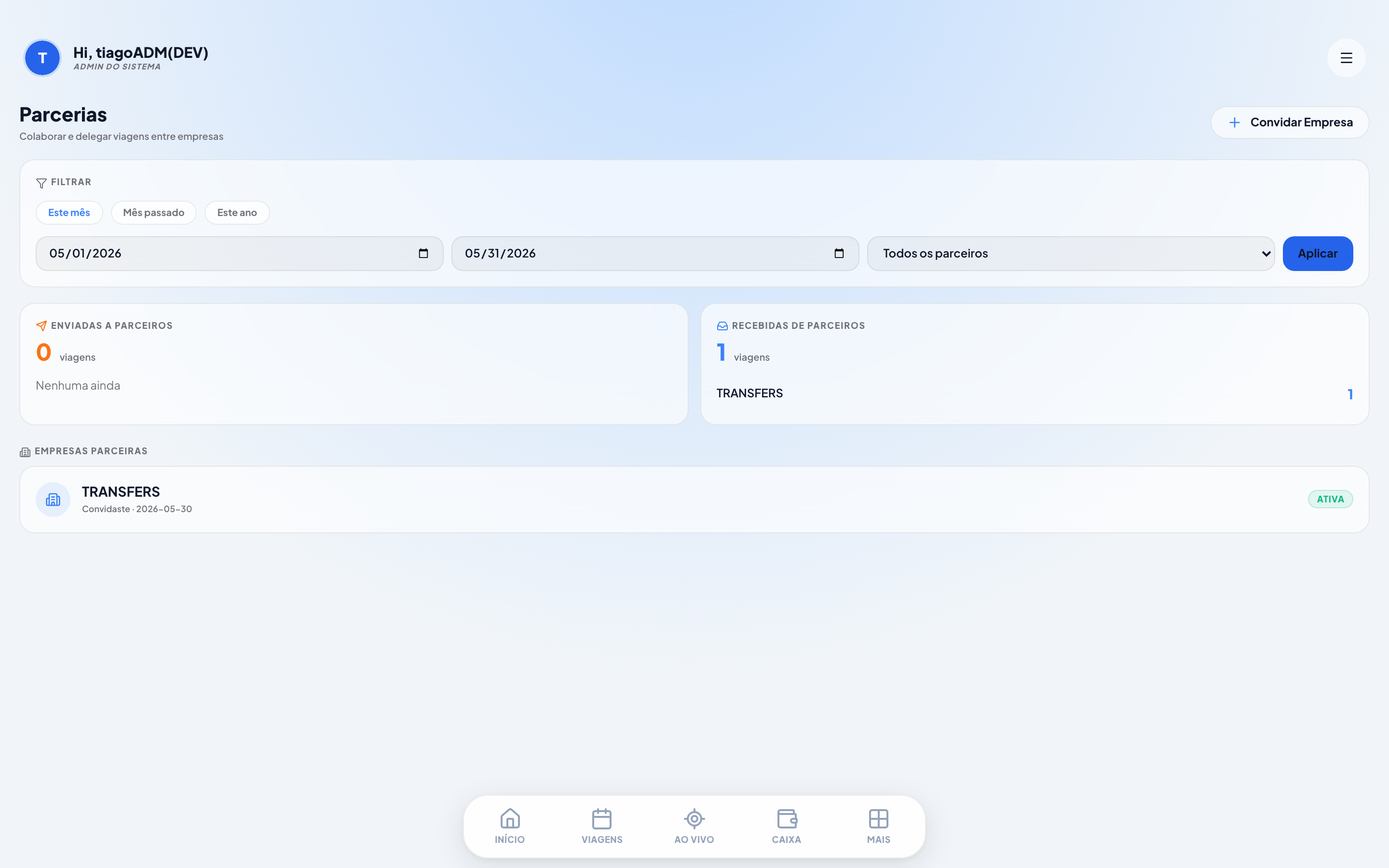Image resolution: width=1389 pixels, height=868 pixels.
Task: Open start date calendar picker icon
Action: pos(423,253)
